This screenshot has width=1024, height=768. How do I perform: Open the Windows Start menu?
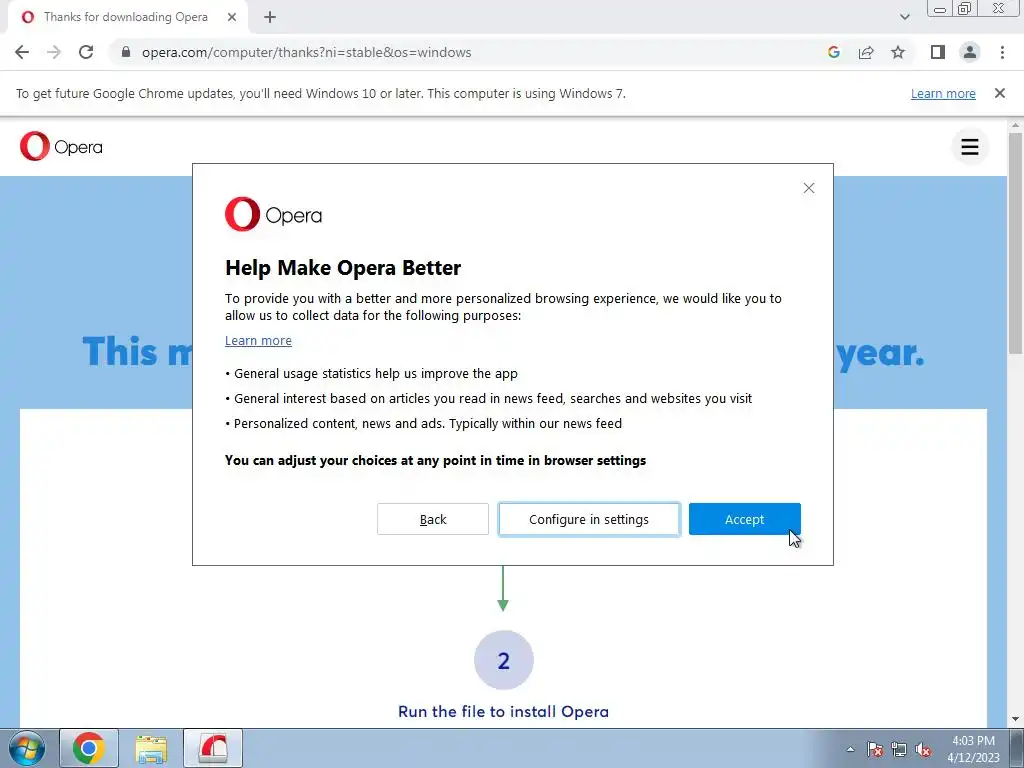pyautogui.click(x=27, y=748)
